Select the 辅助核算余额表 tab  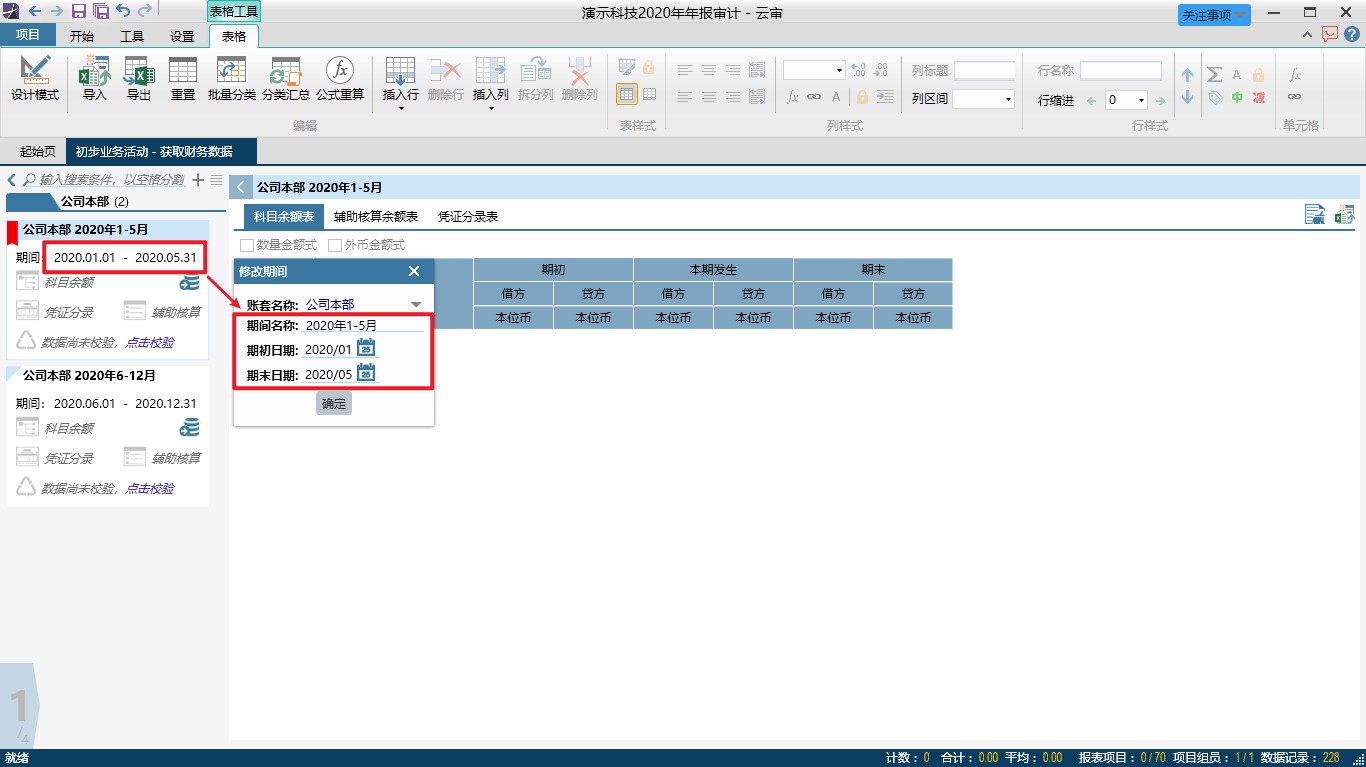click(376, 216)
